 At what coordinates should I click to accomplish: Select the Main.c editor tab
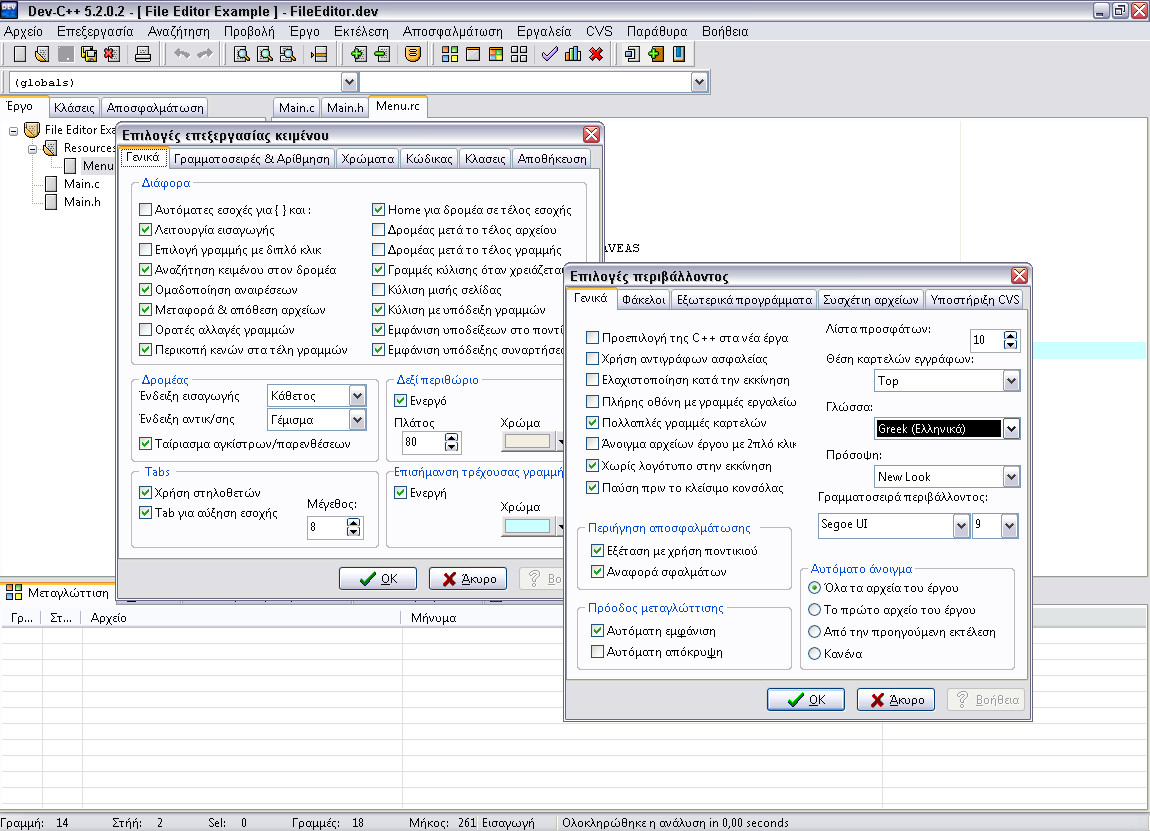pos(296,108)
